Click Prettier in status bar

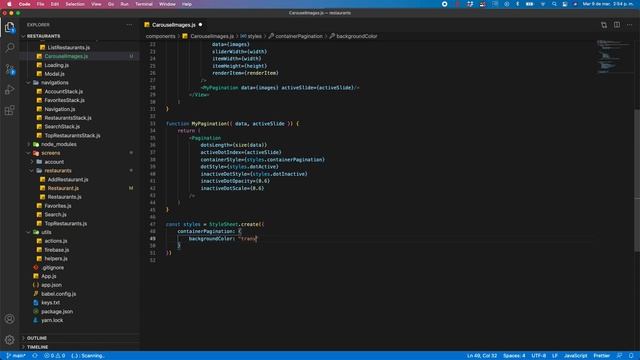(602, 356)
